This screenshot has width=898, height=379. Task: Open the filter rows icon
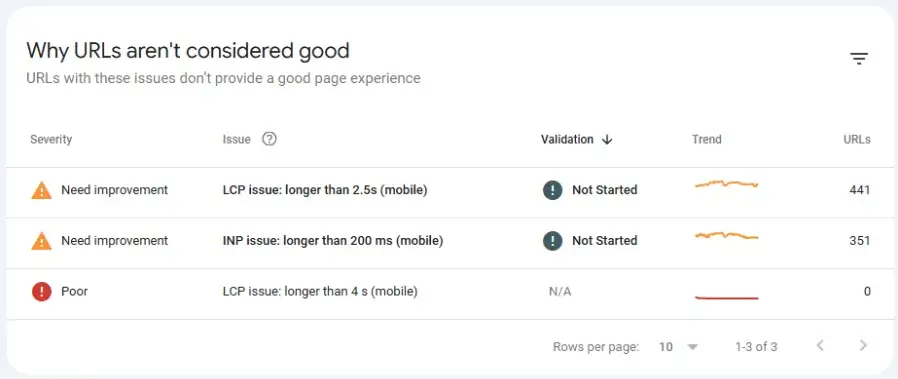click(858, 58)
